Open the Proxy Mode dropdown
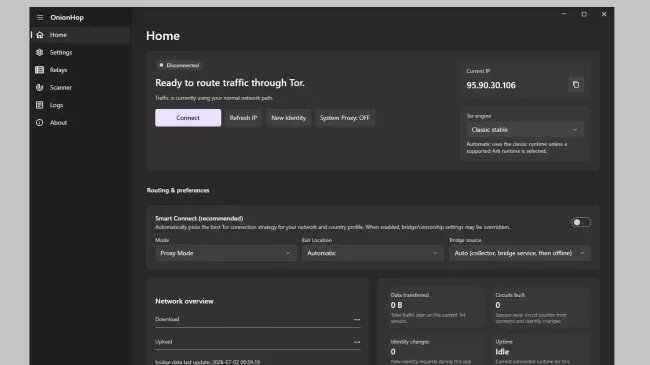 point(226,253)
